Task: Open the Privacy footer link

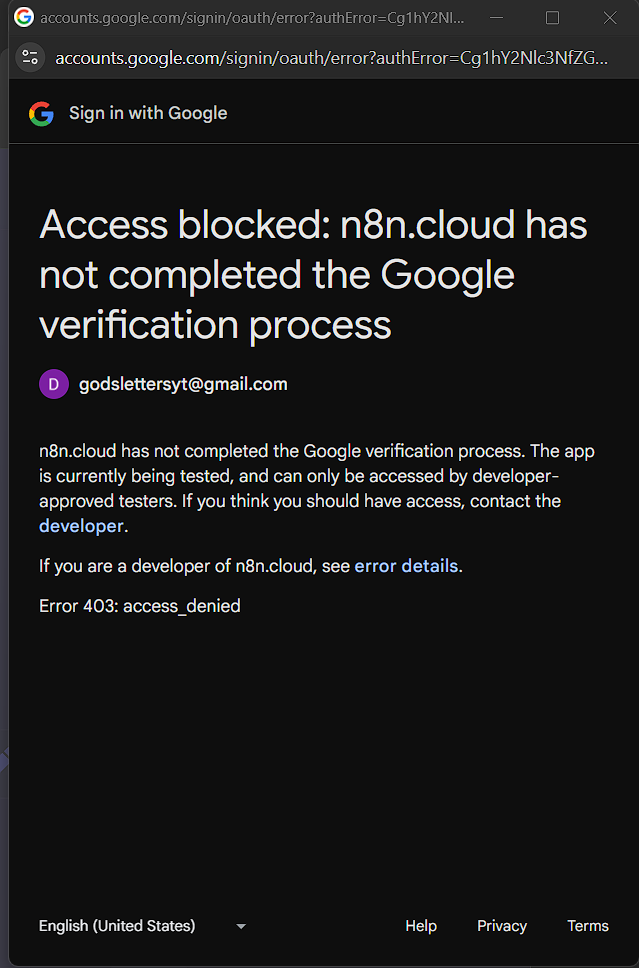Action: click(502, 926)
